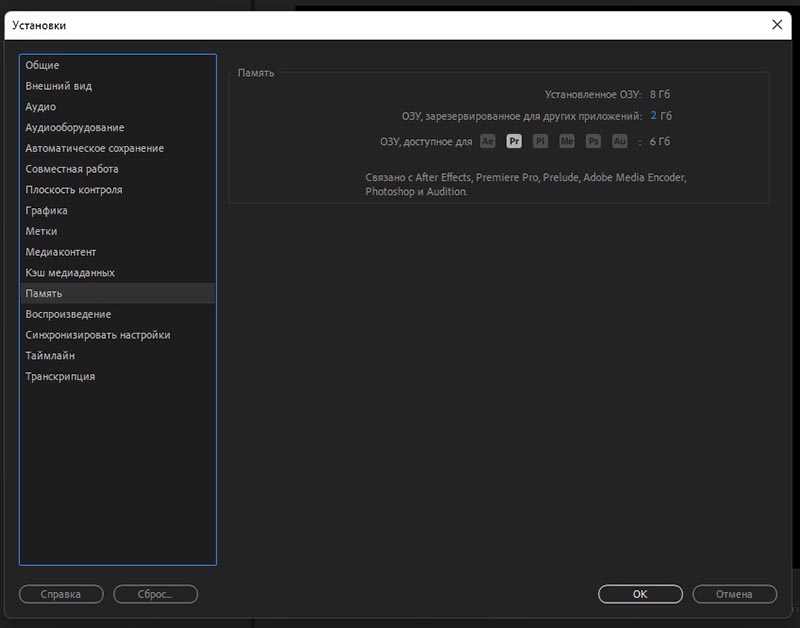Switch to Автоматическое сохранение section
The image size is (800, 628).
point(94,148)
